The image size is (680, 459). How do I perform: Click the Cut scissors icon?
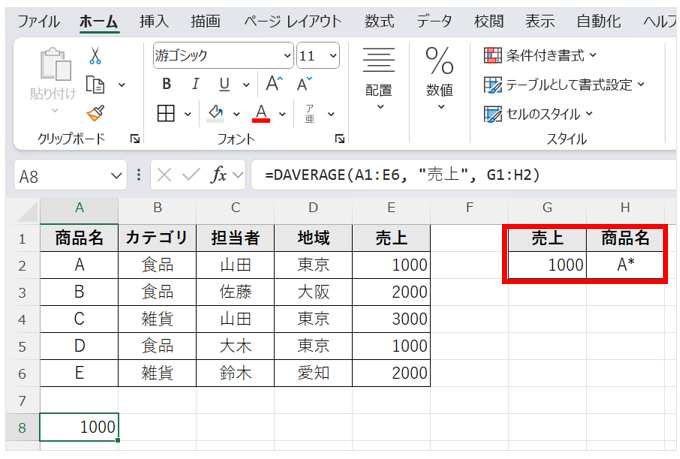point(95,56)
